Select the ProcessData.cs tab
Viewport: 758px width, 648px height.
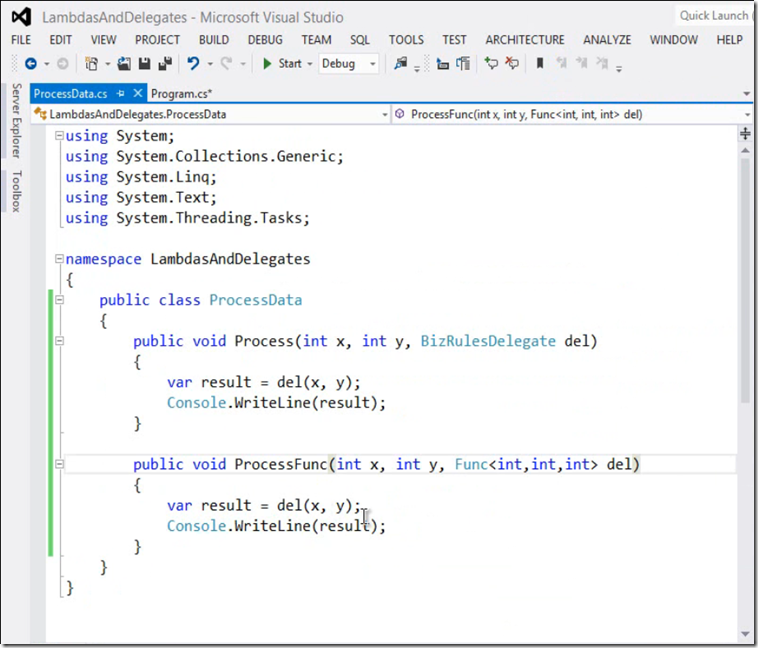[71, 93]
